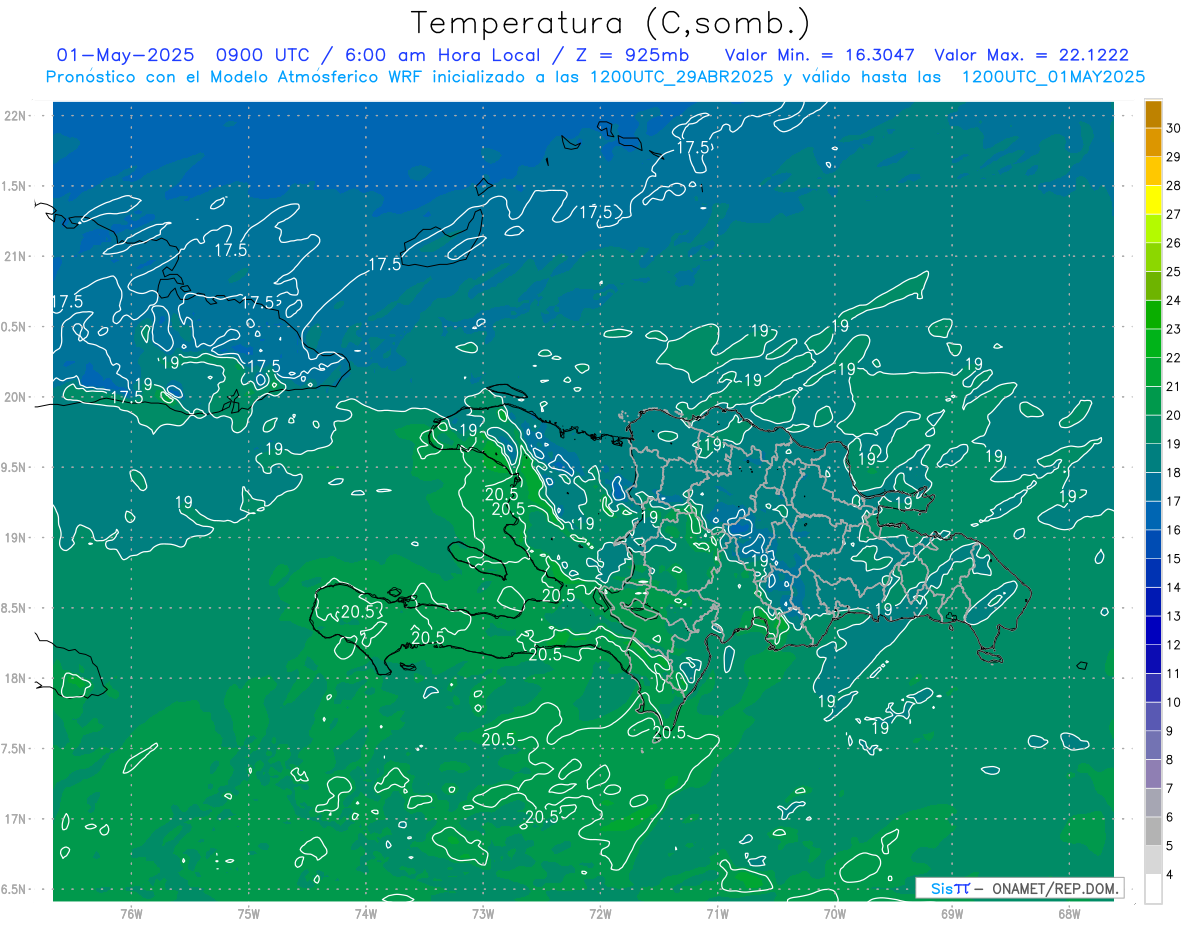This screenshot has height=927, width=1200.
Task: Click the longitude axis label "75W"
Action: pos(249,913)
